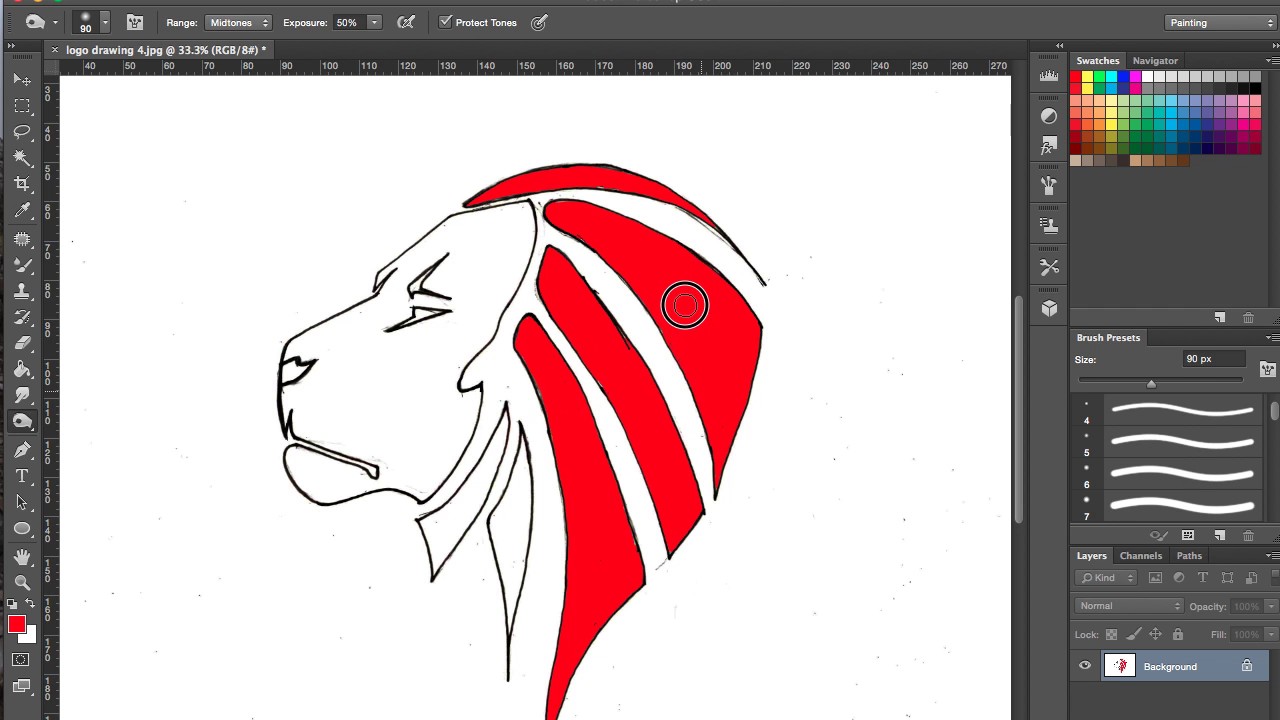Open the brush preset picker arrow

click(104, 22)
